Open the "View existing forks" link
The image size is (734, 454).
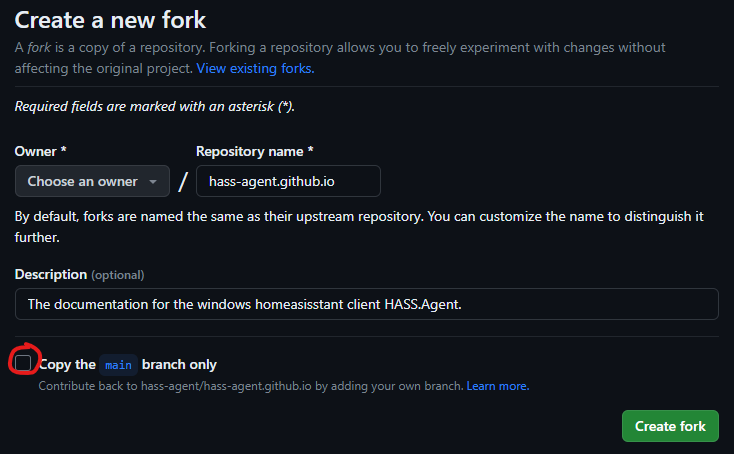tap(255, 69)
